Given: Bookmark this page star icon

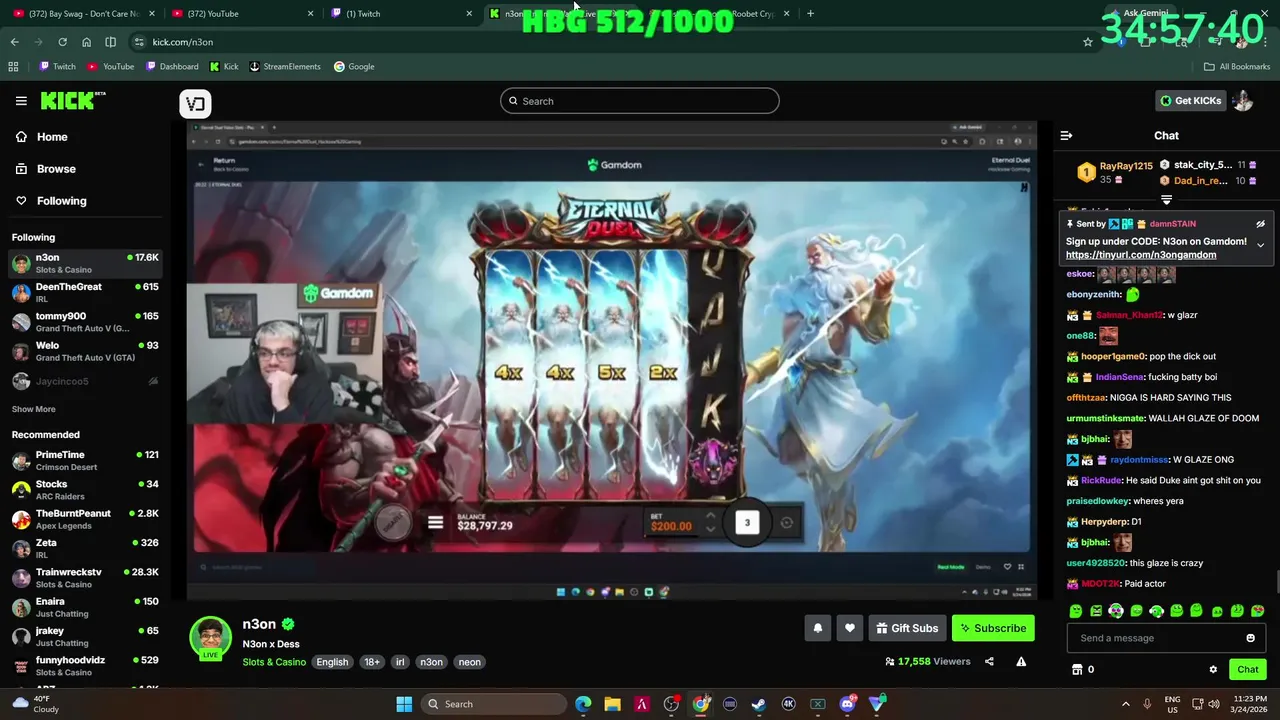Looking at the screenshot, I should pyautogui.click(x=1088, y=42).
